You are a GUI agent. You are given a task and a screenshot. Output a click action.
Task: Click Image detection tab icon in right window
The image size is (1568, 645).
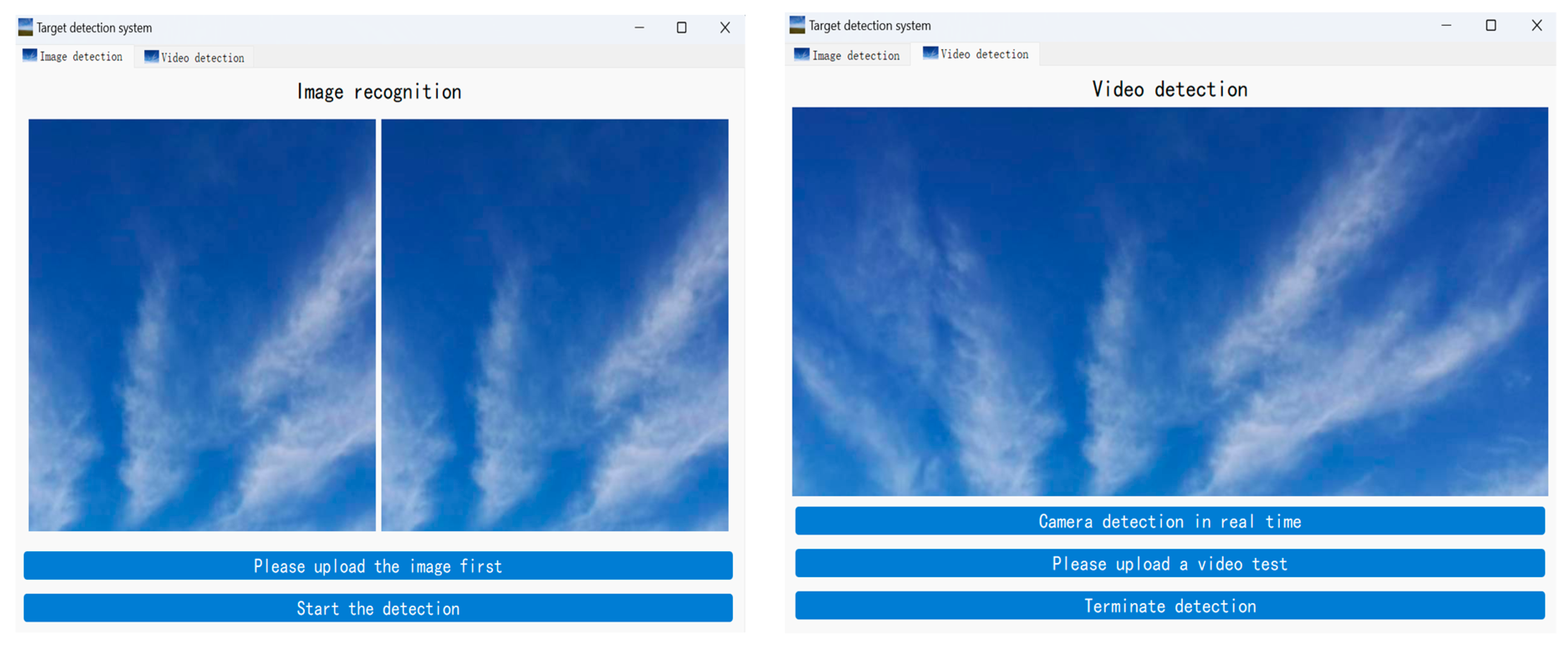(x=802, y=54)
